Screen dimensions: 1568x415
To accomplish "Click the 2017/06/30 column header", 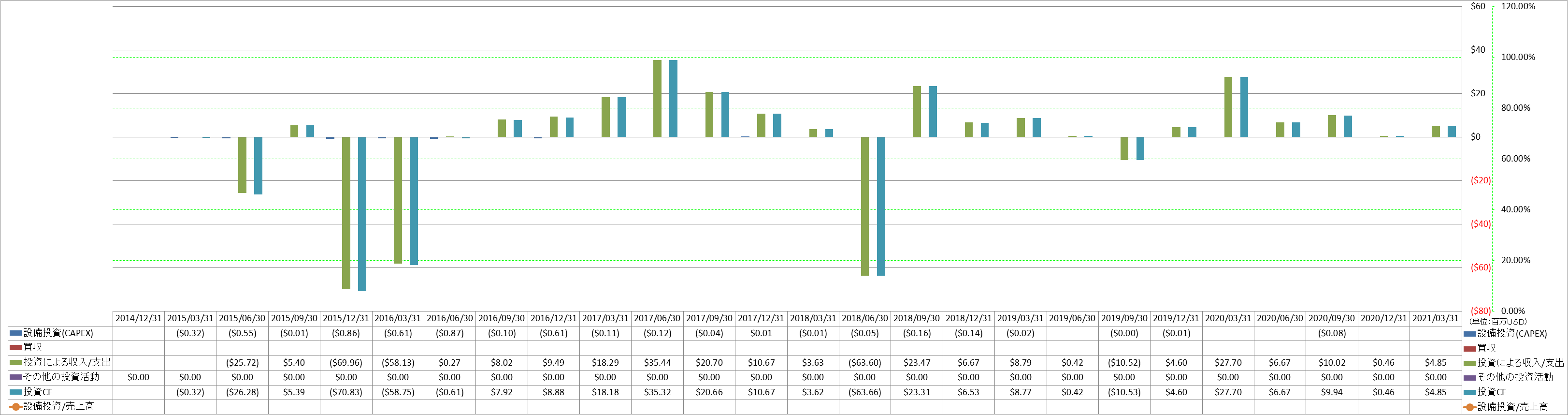I will 657,318.
